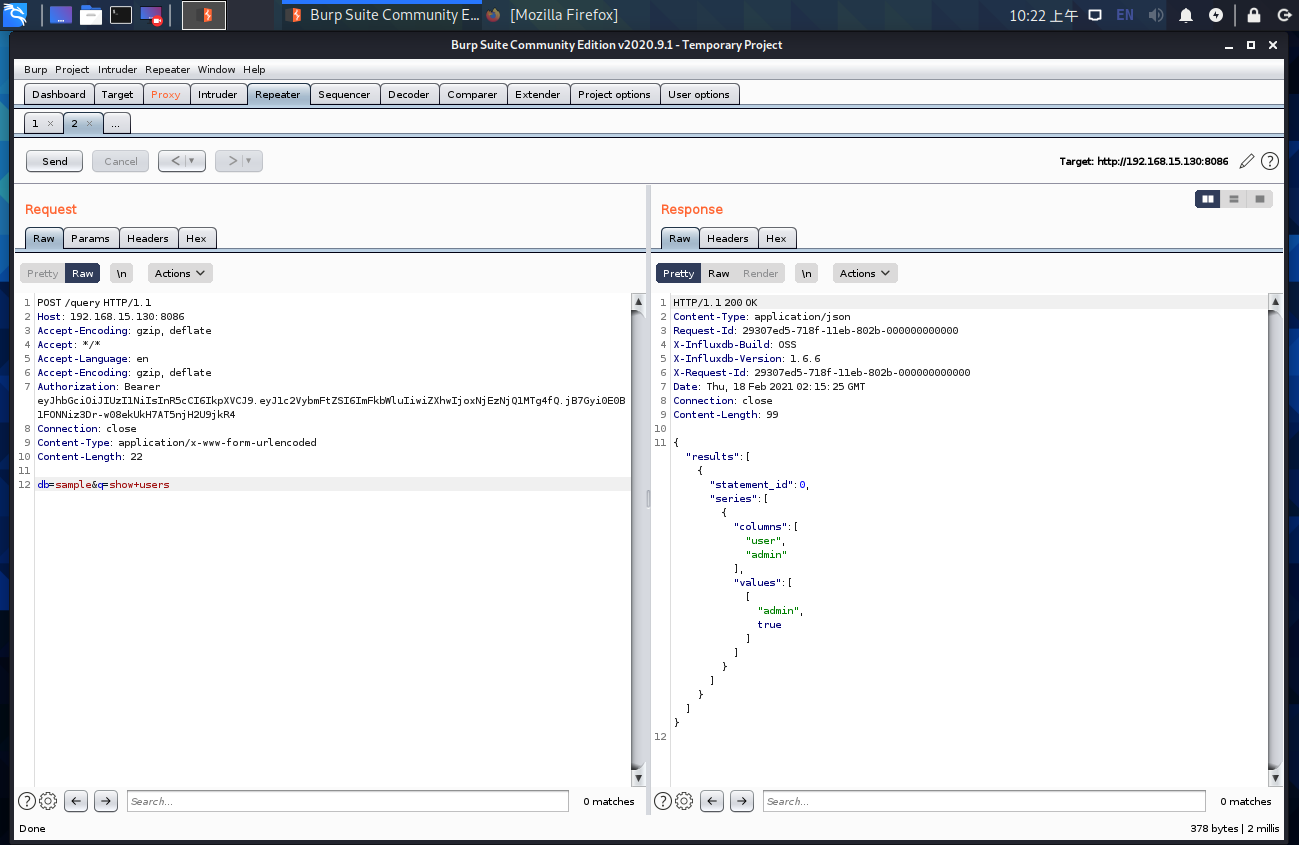This screenshot has width=1299, height=845.
Task: Click the Search field under the response panel
Action: [985, 801]
